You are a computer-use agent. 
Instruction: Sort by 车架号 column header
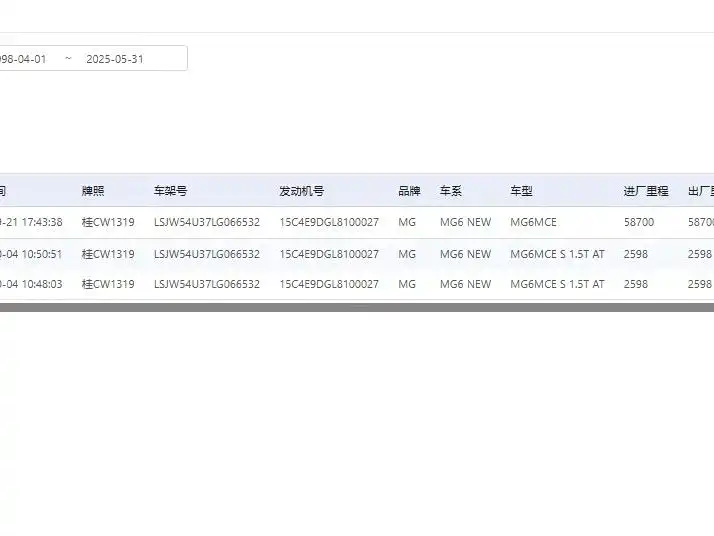pos(170,191)
